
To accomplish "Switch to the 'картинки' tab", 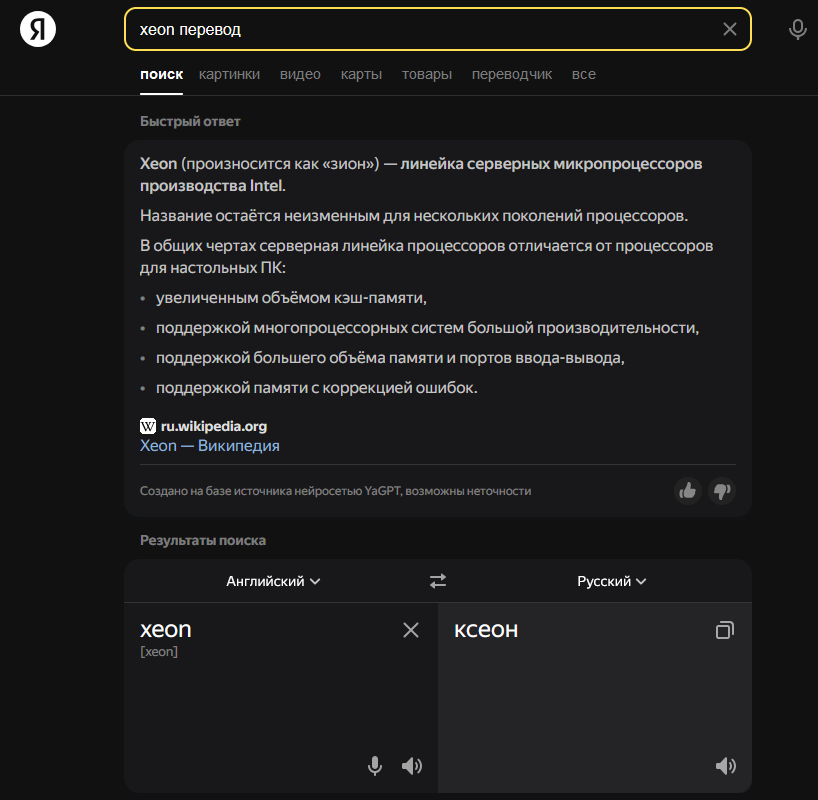I will pyautogui.click(x=229, y=74).
